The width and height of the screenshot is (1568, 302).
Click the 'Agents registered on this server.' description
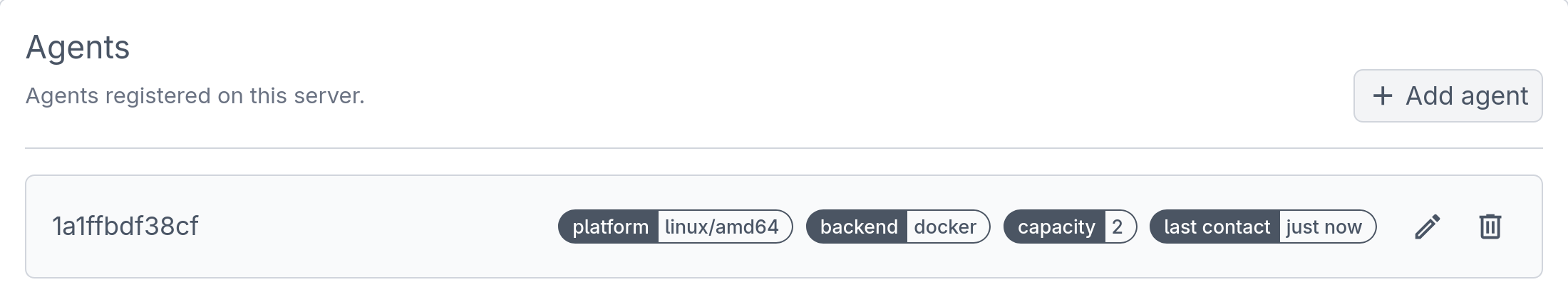(x=195, y=95)
